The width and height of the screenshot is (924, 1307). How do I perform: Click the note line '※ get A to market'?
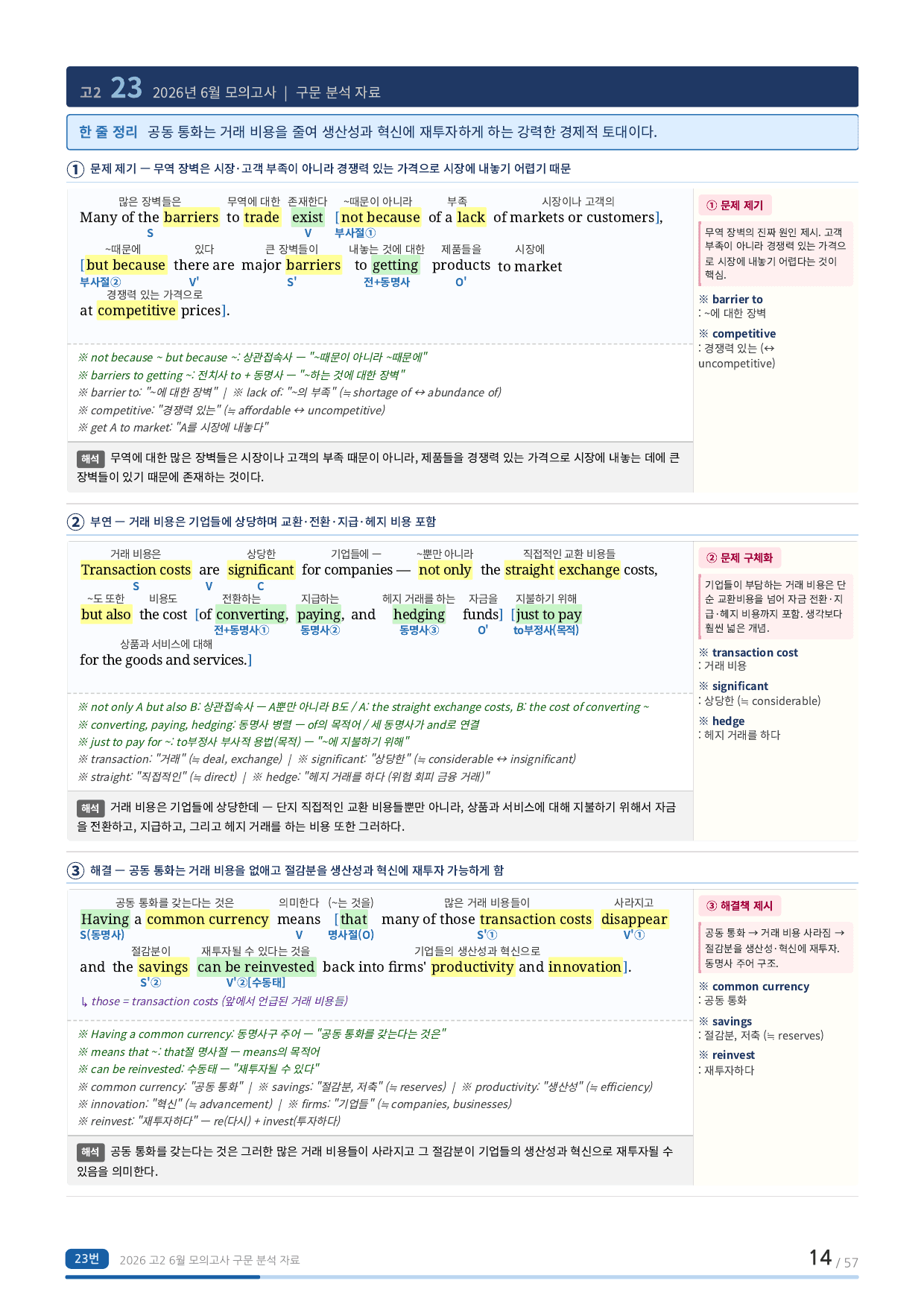pyautogui.click(x=173, y=428)
